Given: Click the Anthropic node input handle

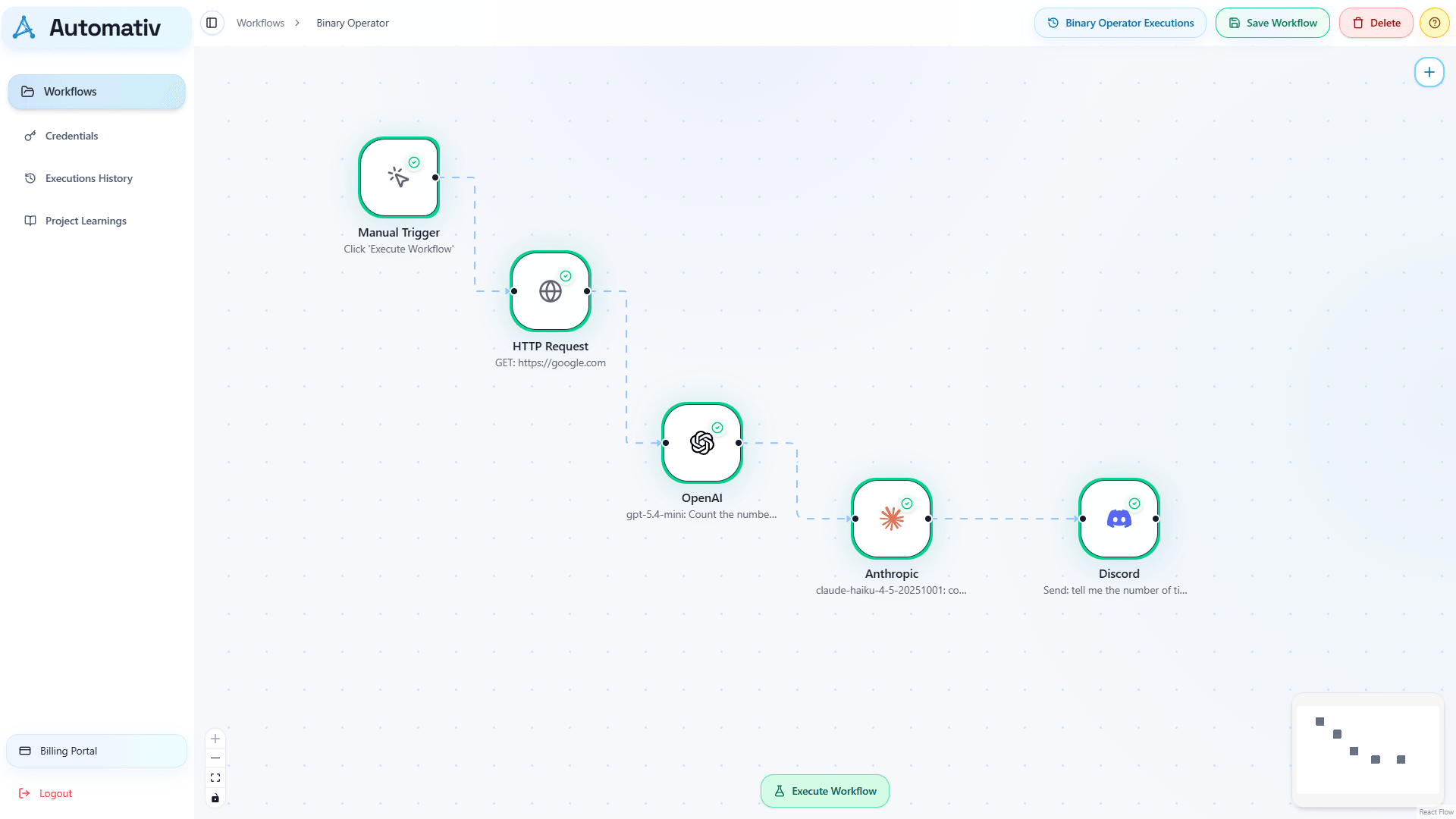Looking at the screenshot, I should [x=855, y=519].
